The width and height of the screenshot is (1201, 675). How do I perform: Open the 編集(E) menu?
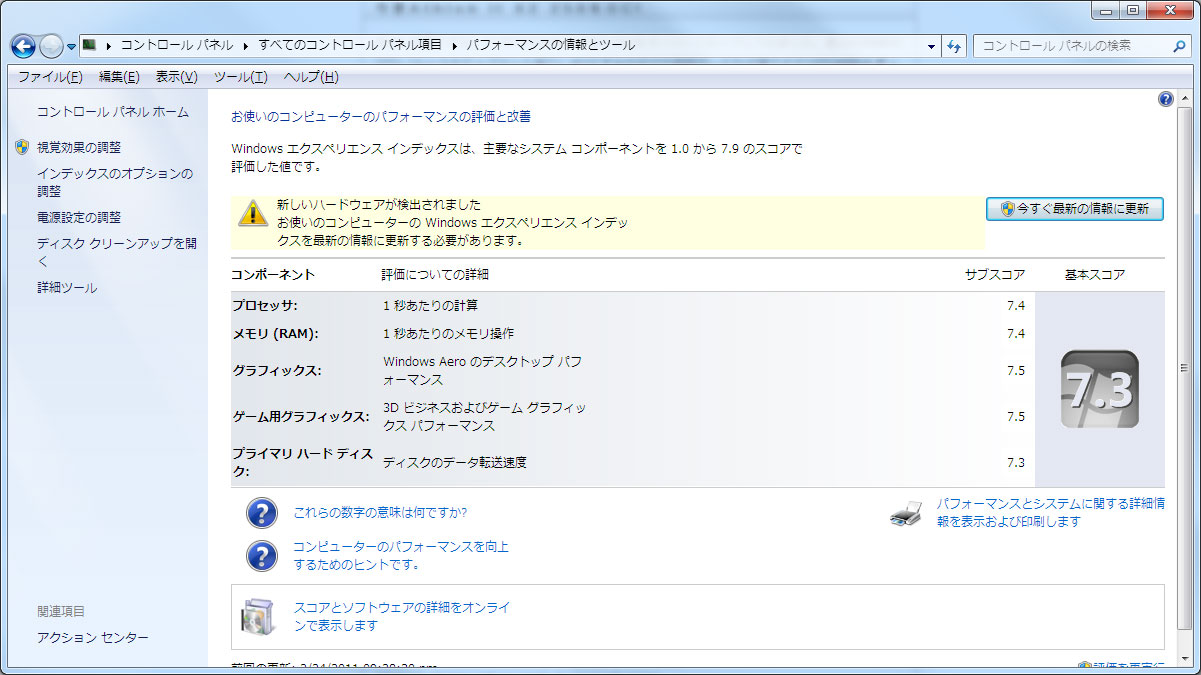118,77
